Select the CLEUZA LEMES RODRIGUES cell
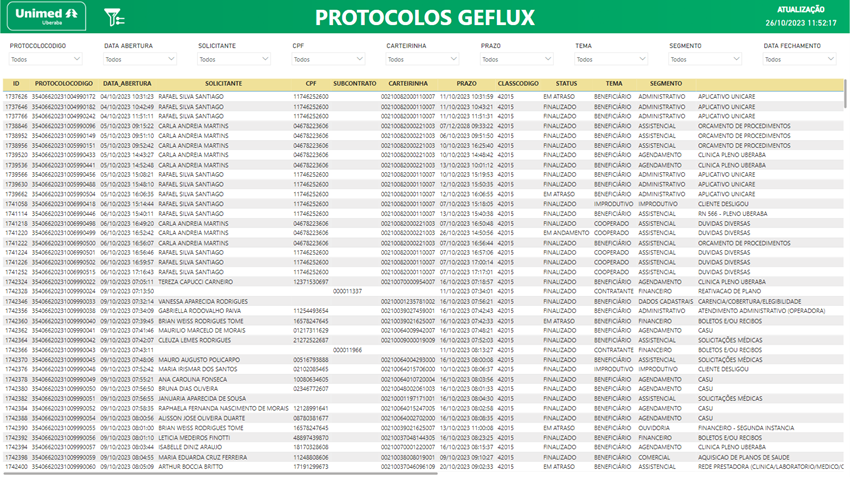The image size is (850, 477). pyautogui.click(x=194, y=340)
